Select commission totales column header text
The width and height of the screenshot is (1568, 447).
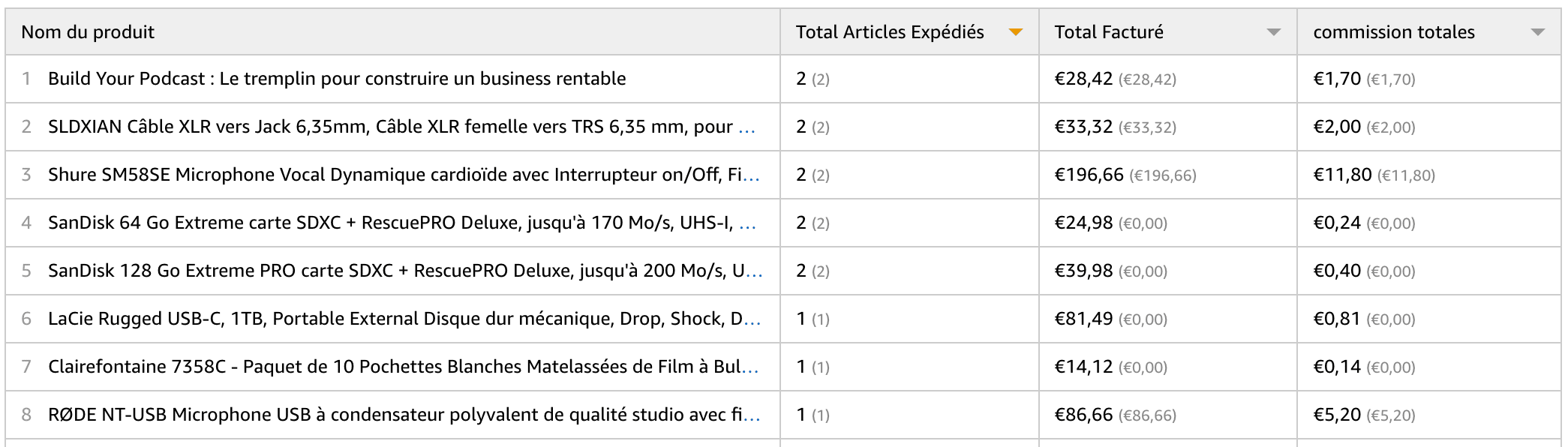point(1394,32)
